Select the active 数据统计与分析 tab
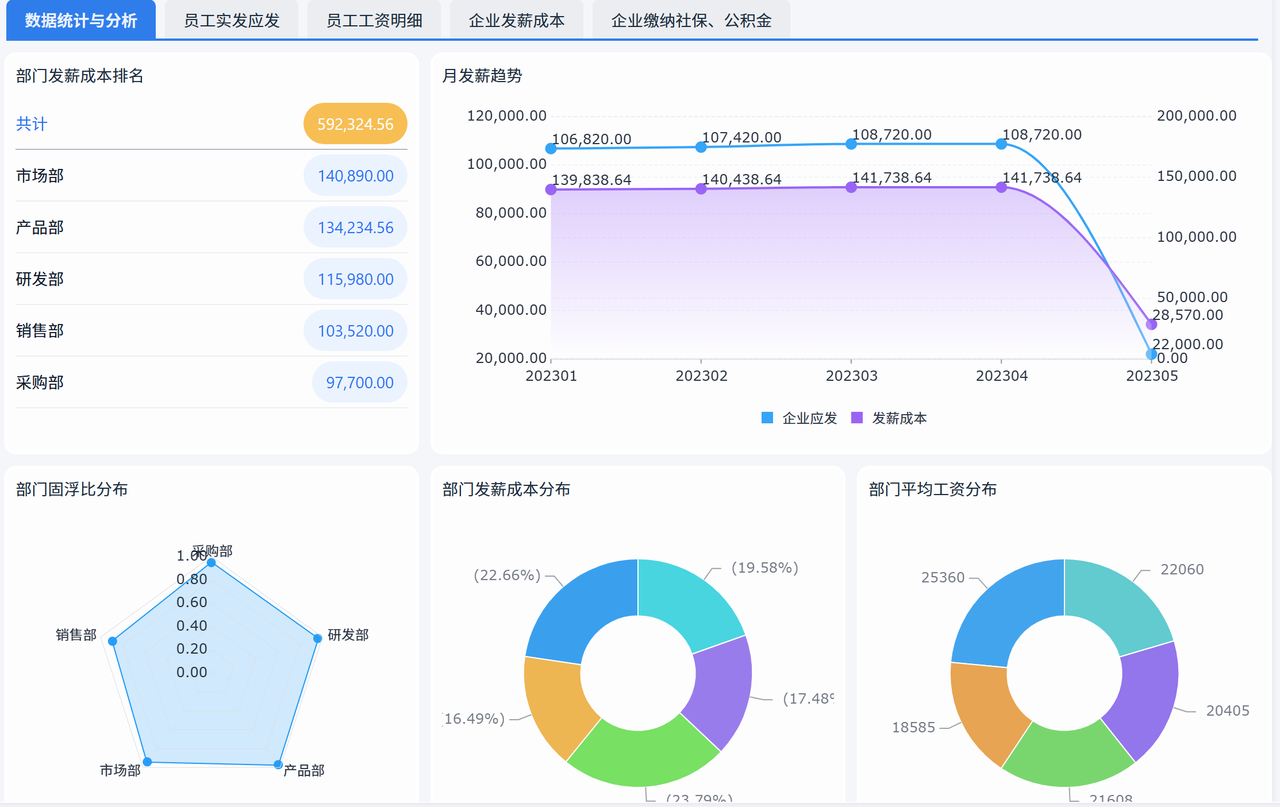The image size is (1280, 807). [81, 20]
